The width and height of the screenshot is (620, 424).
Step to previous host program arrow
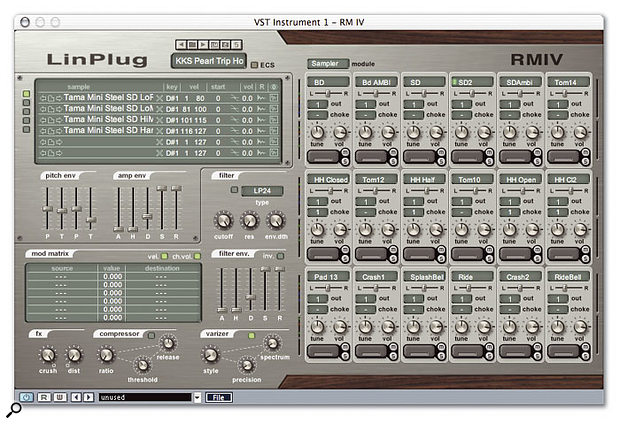point(76,397)
